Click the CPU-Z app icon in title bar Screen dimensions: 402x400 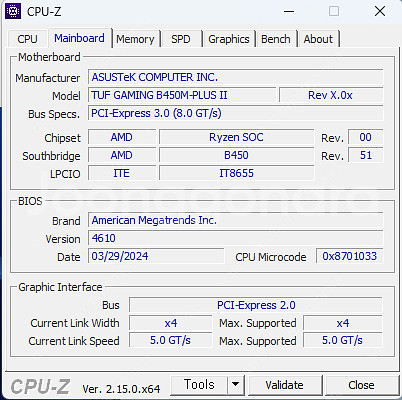[13, 11]
